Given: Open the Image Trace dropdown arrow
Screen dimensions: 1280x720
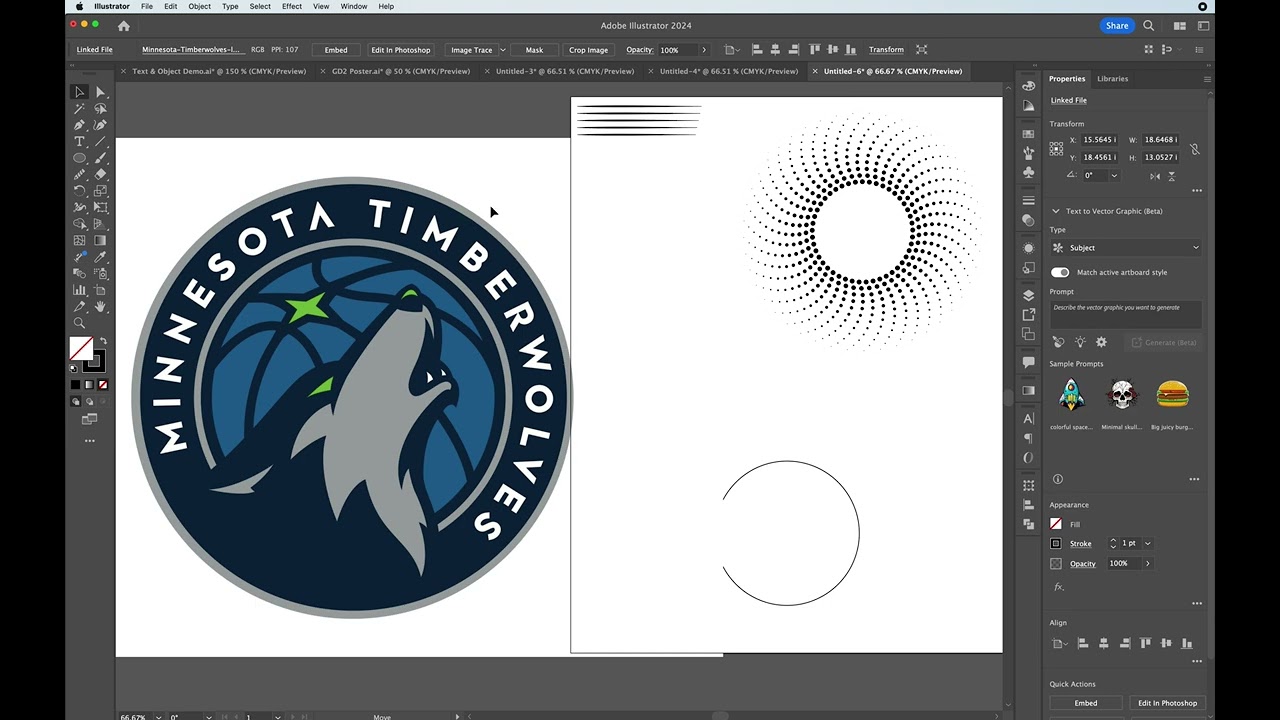Looking at the screenshot, I should point(502,50).
